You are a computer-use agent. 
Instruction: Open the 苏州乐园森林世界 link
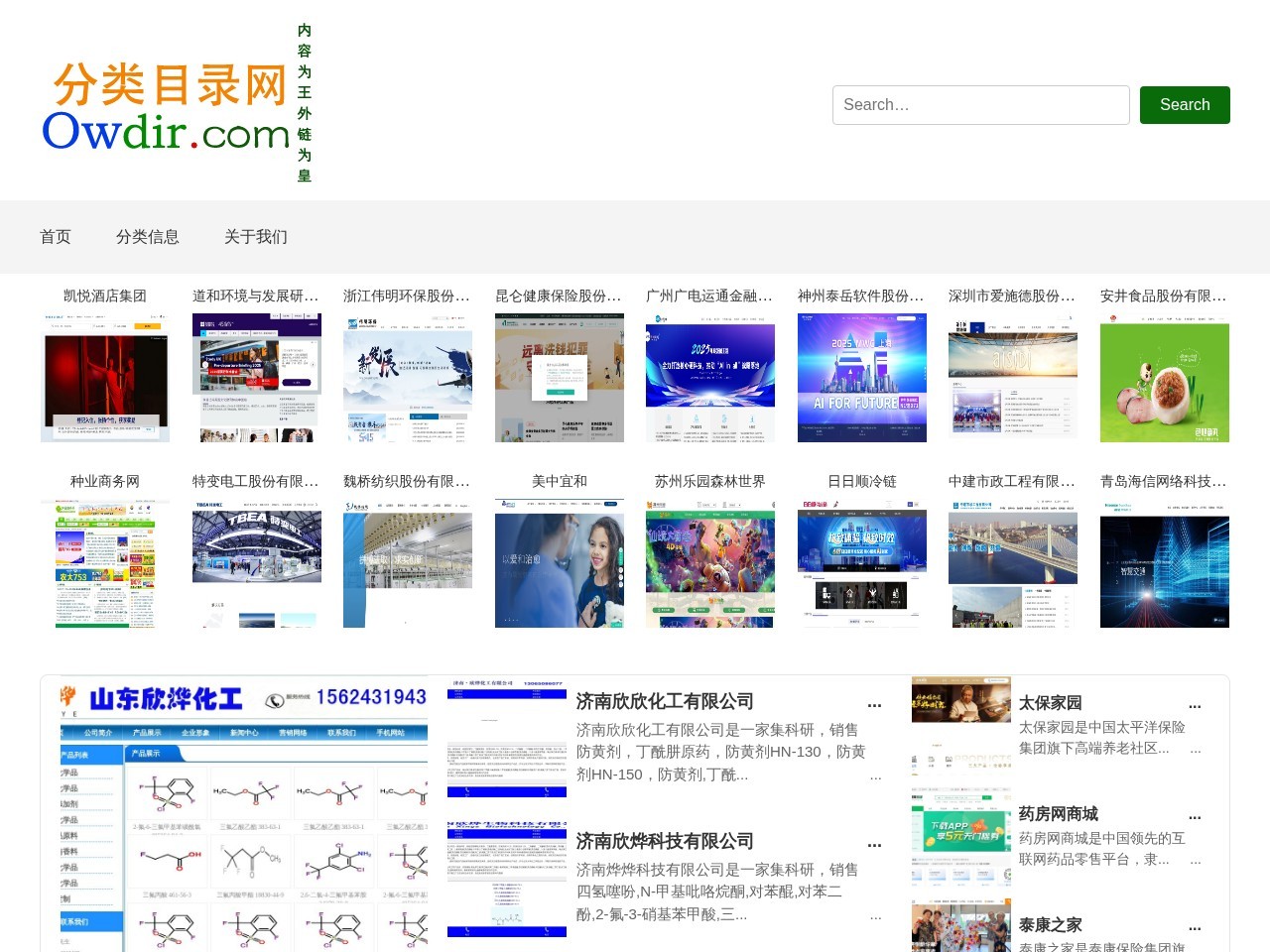pyautogui.click(x=710, y=481)
